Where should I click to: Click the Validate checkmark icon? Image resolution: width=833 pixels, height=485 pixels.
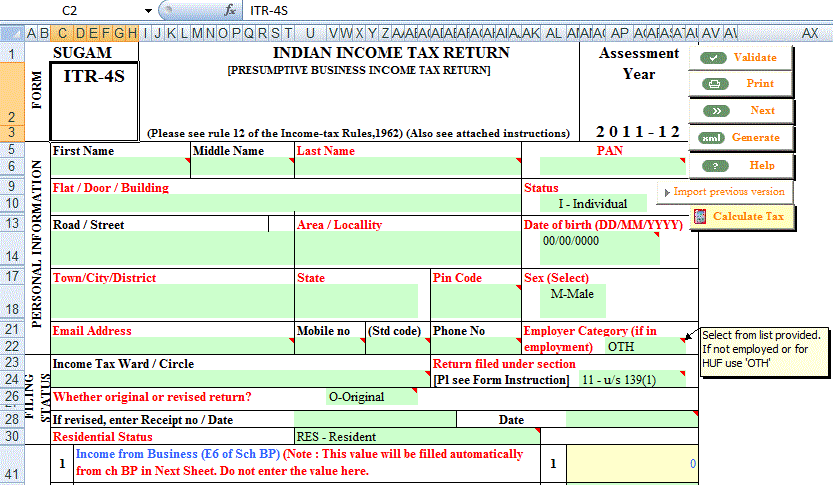[x=713, y=58]
